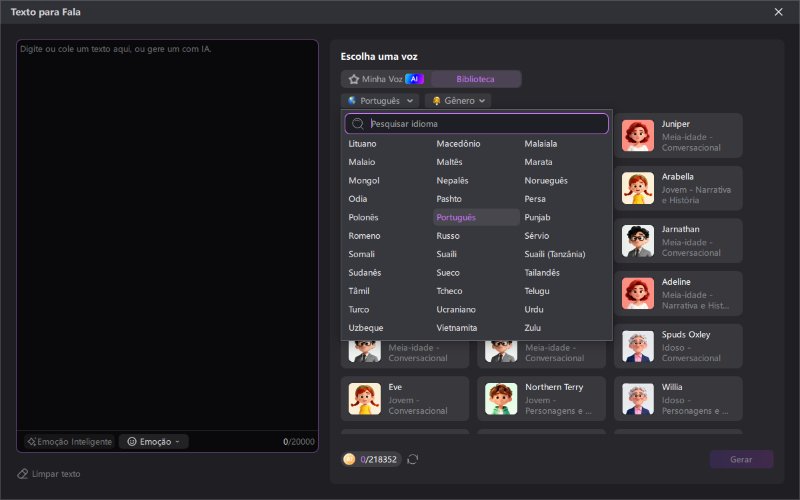Select the Juniper voice avatar
Viewport: 800px width, 500px height.
pyautogui.click(x=638, y=136)
